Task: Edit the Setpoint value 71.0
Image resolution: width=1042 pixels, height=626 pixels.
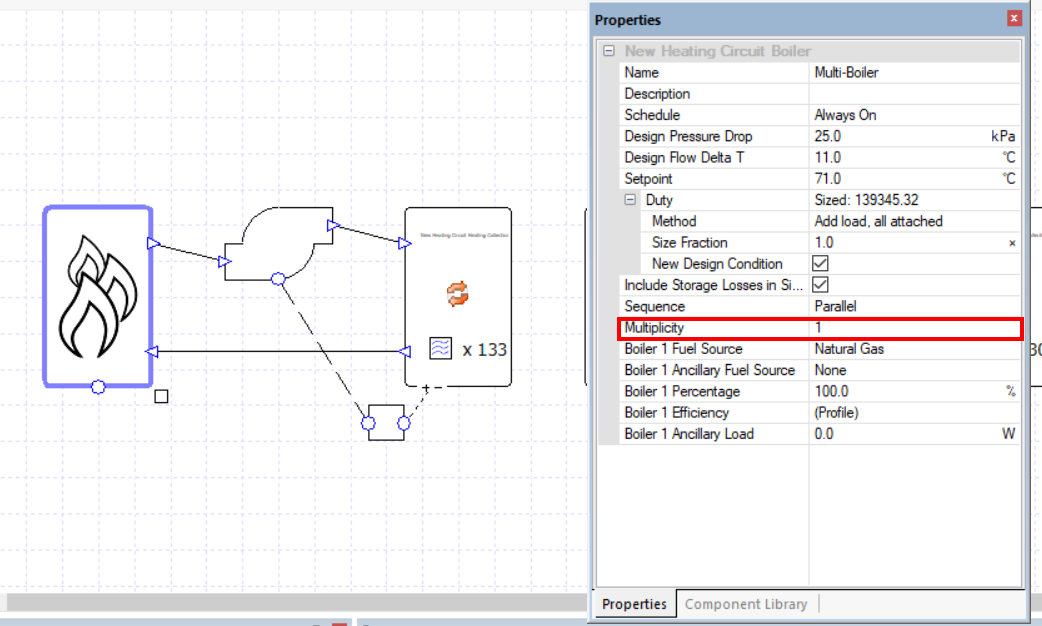Action: pos(914,179)
